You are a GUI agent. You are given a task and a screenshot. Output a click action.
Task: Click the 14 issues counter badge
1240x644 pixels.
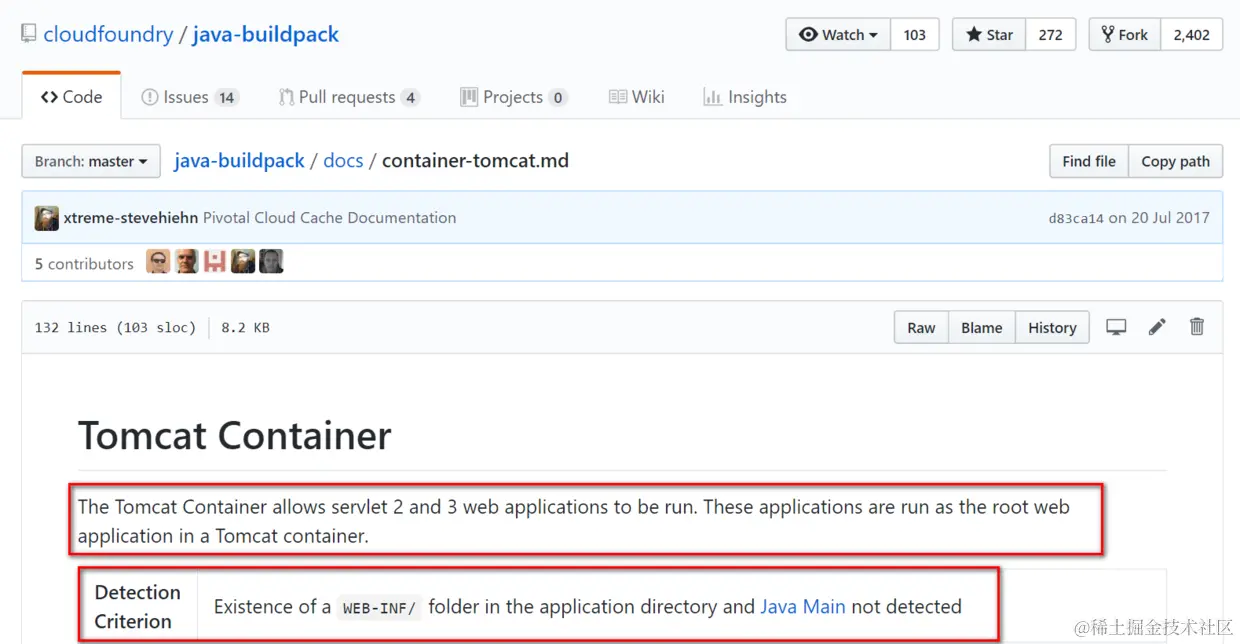pos(227,98)
